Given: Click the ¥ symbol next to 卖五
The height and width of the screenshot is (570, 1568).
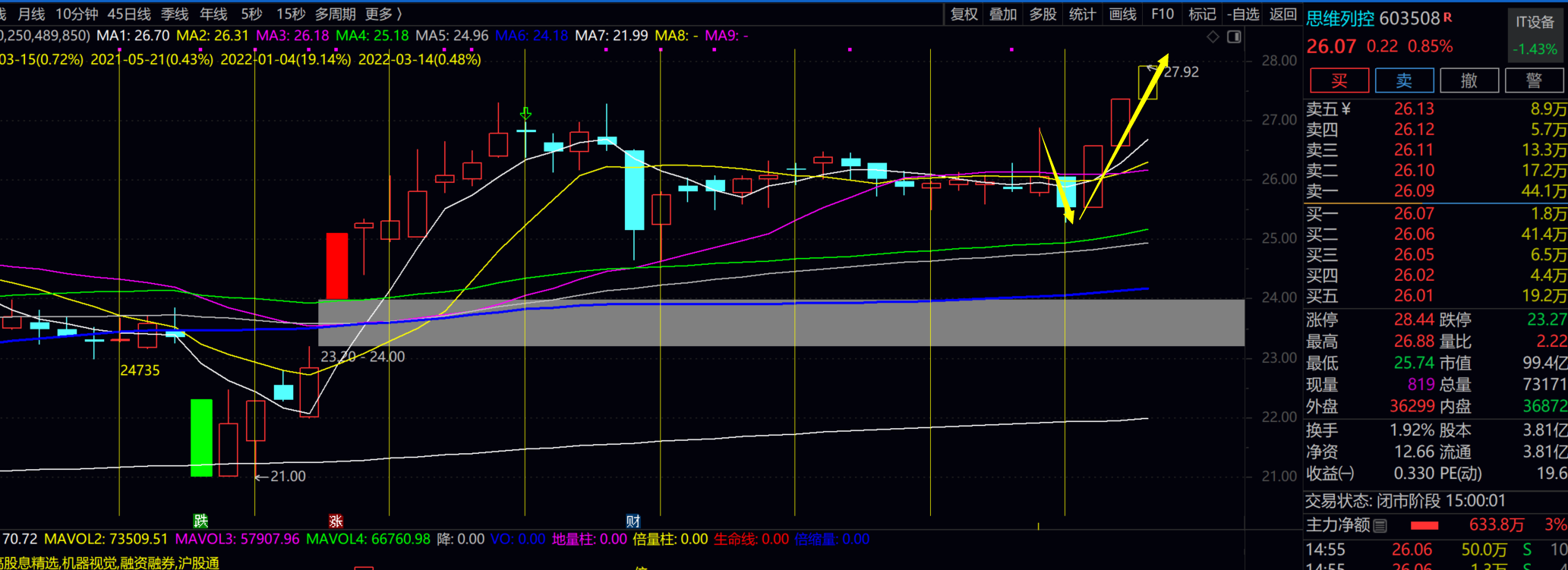Looking at the screenshot, I should click(1346, 109).
